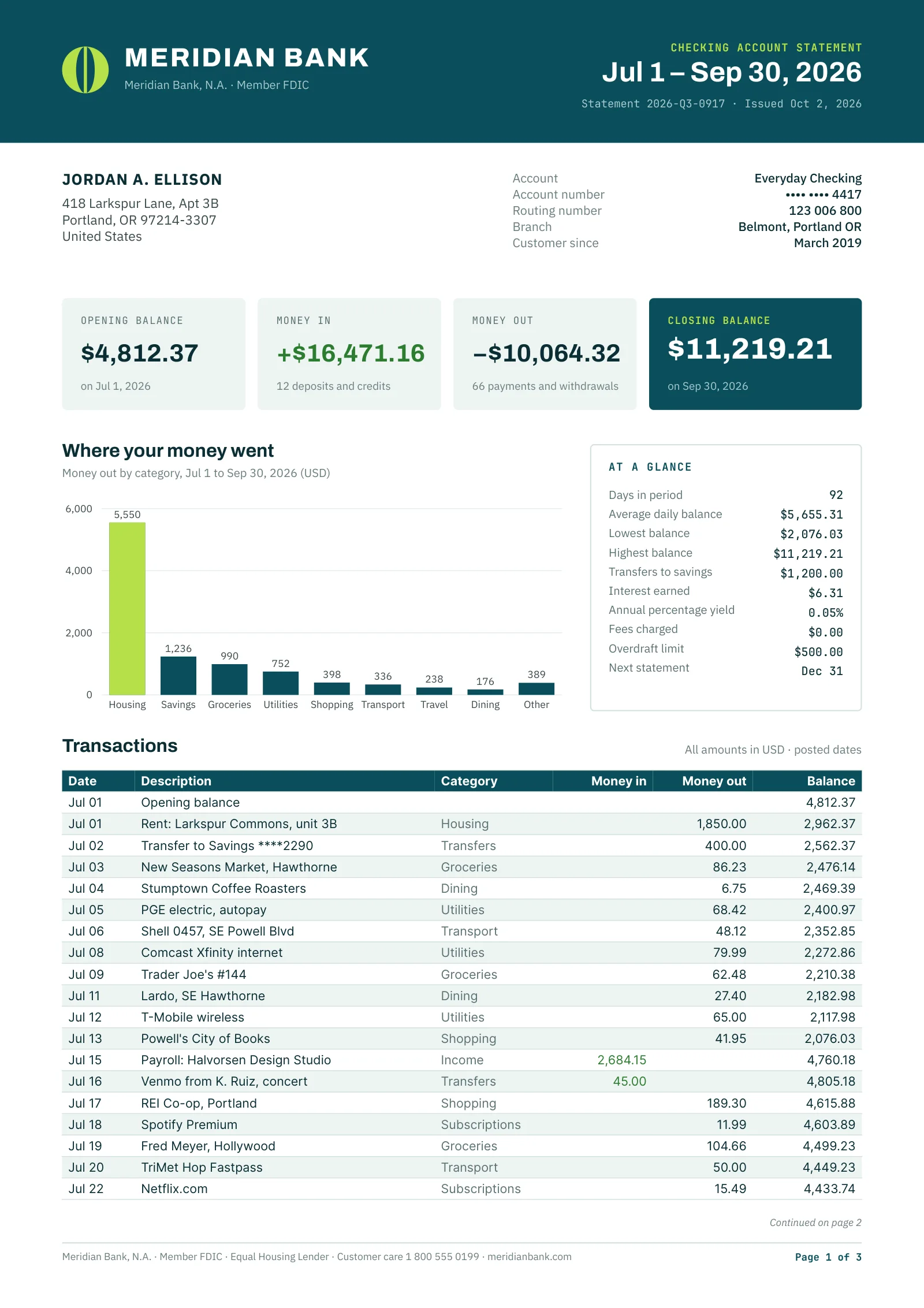Click the Lowest balance value $2,076.03
This screenshot has width=924, height=1308.
click(811, 534)
